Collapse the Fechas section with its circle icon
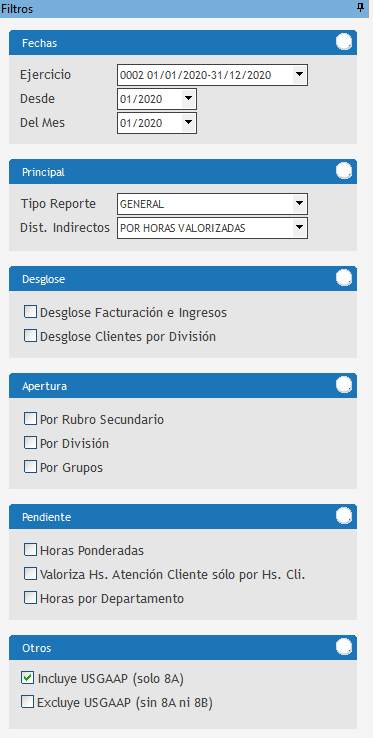This screenshot has width=373, height=738. pyautogui.click(x=344, y=41)
